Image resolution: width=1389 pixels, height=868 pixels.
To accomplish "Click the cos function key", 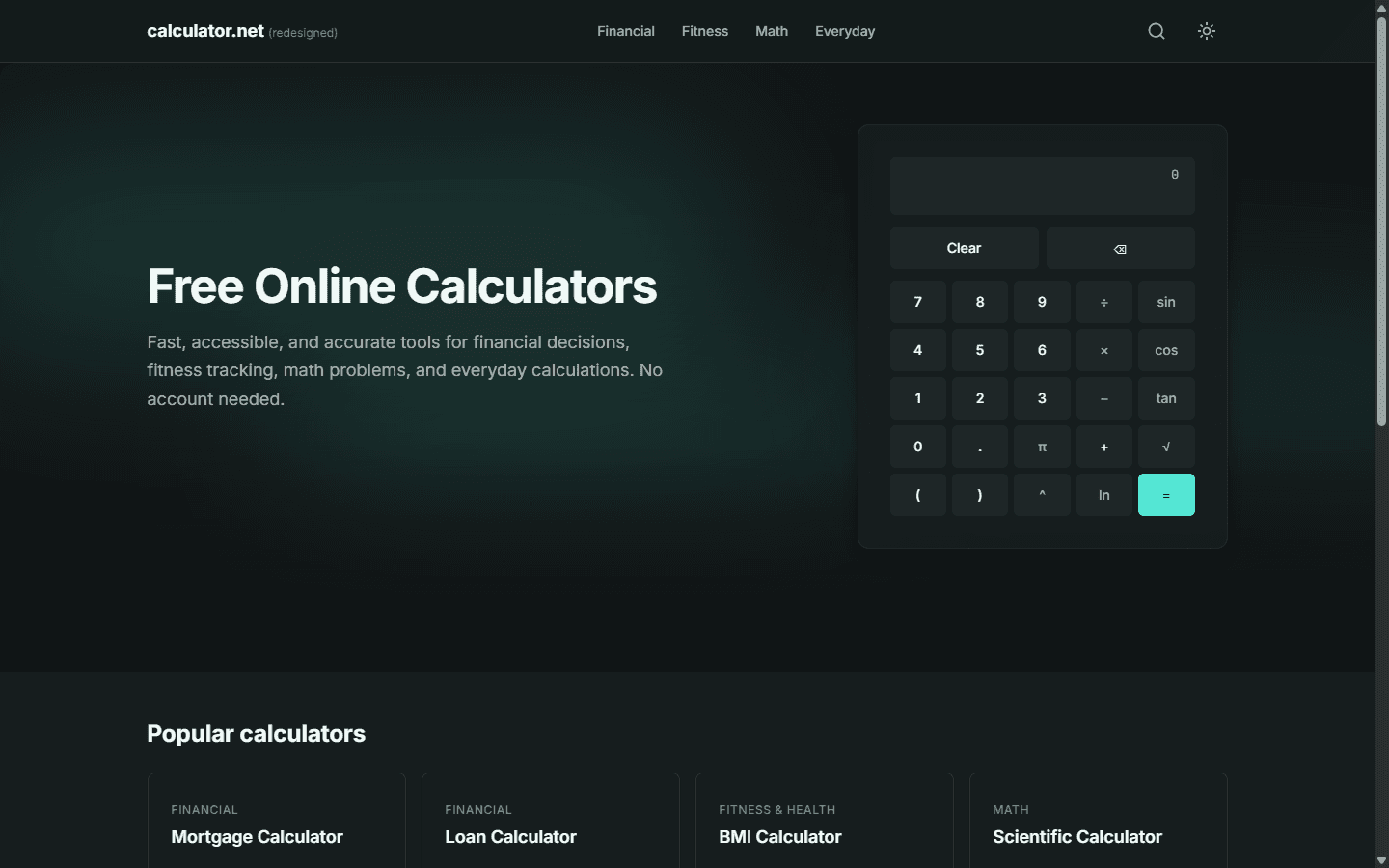I will click(x=1166, y=350).
